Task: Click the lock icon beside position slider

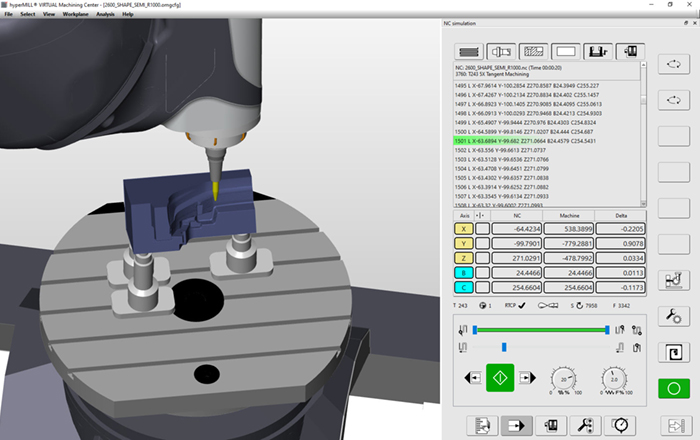Action: click(x=637, y=348)
